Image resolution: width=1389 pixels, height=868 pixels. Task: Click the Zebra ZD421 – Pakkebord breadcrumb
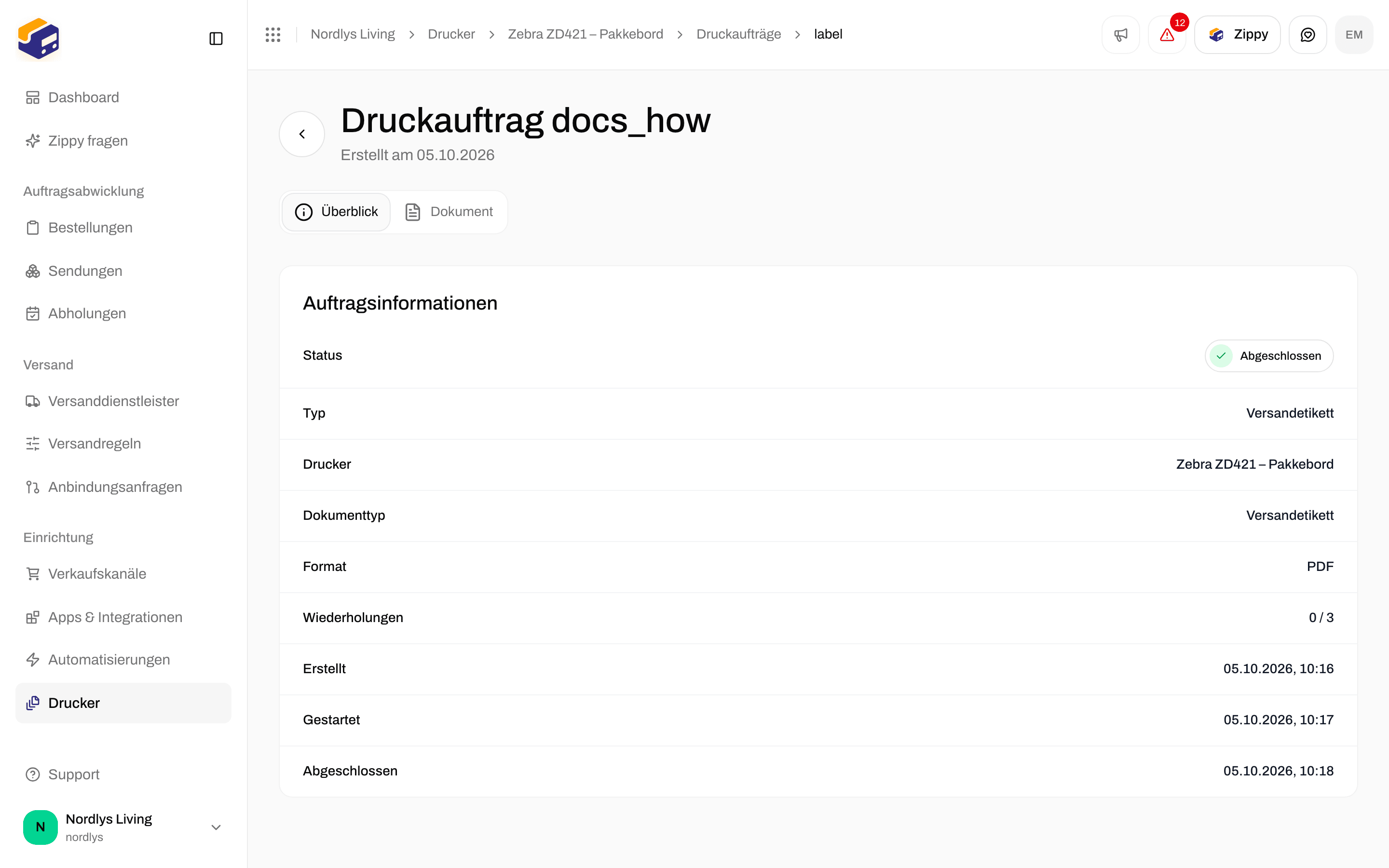(586, 34)
